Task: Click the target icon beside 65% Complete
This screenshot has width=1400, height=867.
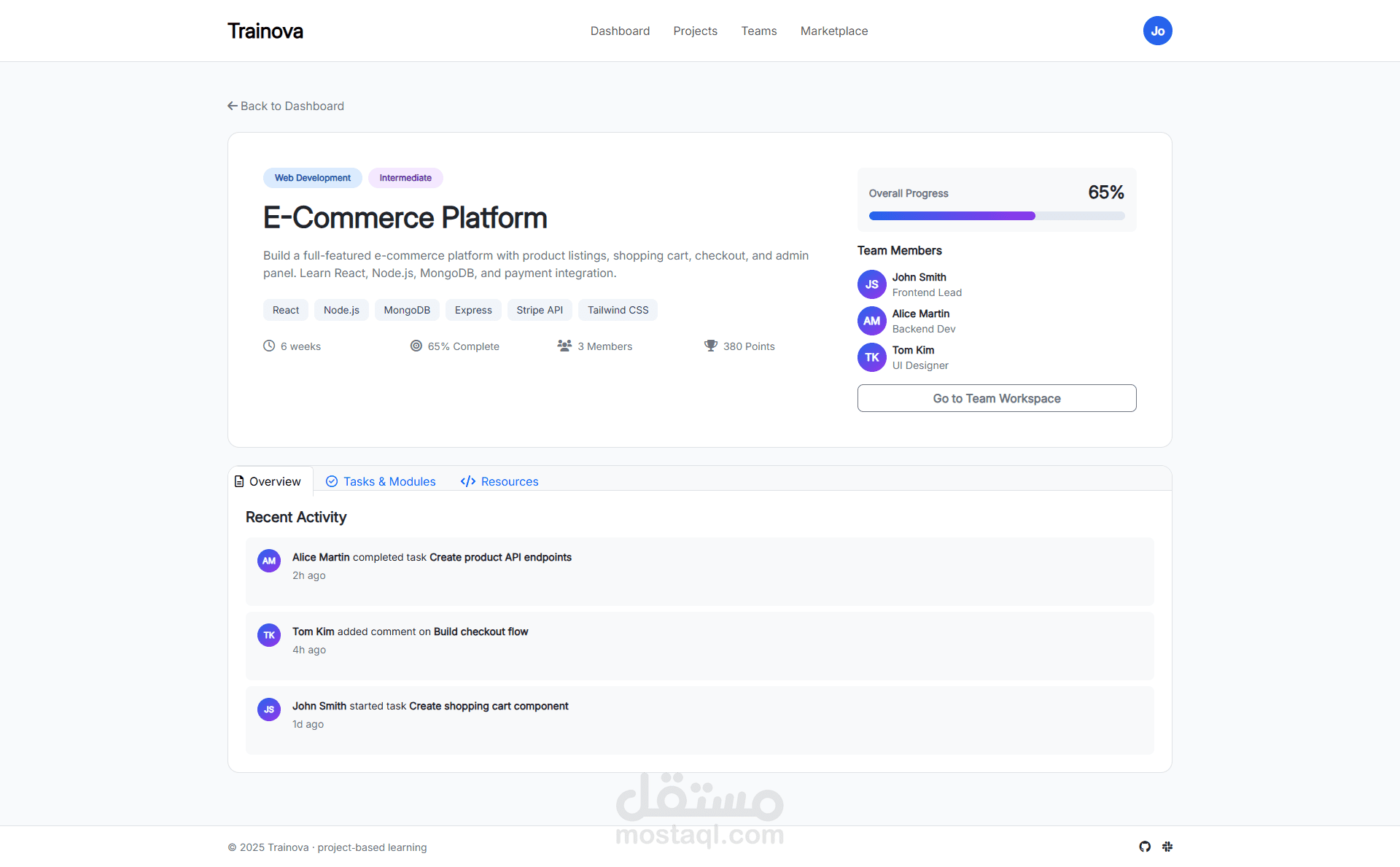Action: pyautogui.click(x=416, y=346)
